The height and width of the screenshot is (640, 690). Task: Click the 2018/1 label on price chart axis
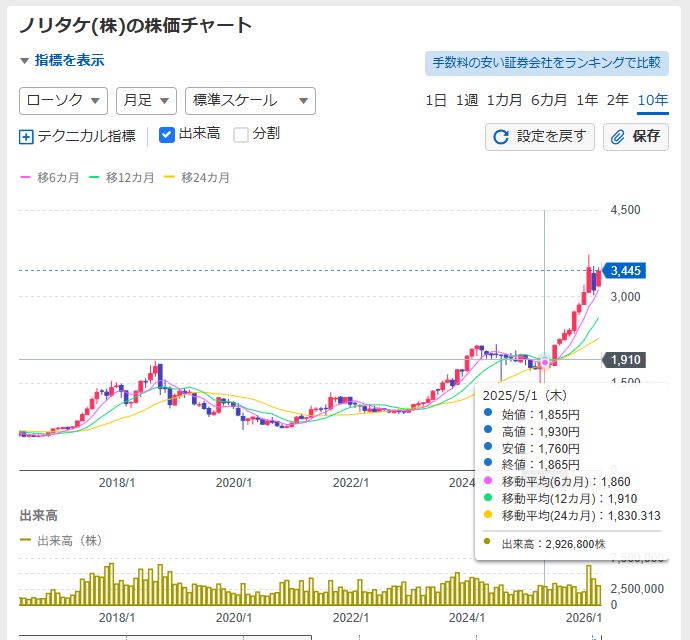[x=117, y=483]
